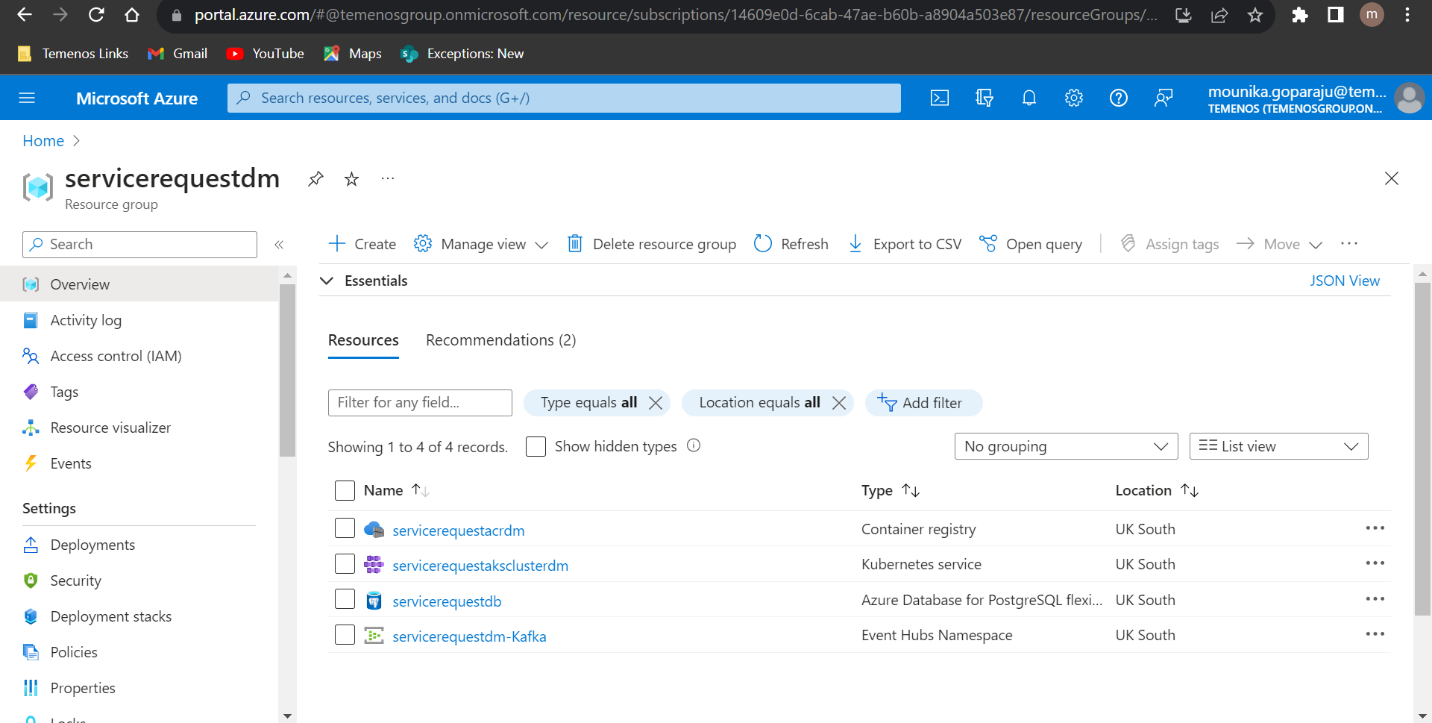The height and width of the screenshot is (723, 1432).
Task: Open the Azure portal hamburger menu
Action: pyautogui.click(x=27, y=98)
